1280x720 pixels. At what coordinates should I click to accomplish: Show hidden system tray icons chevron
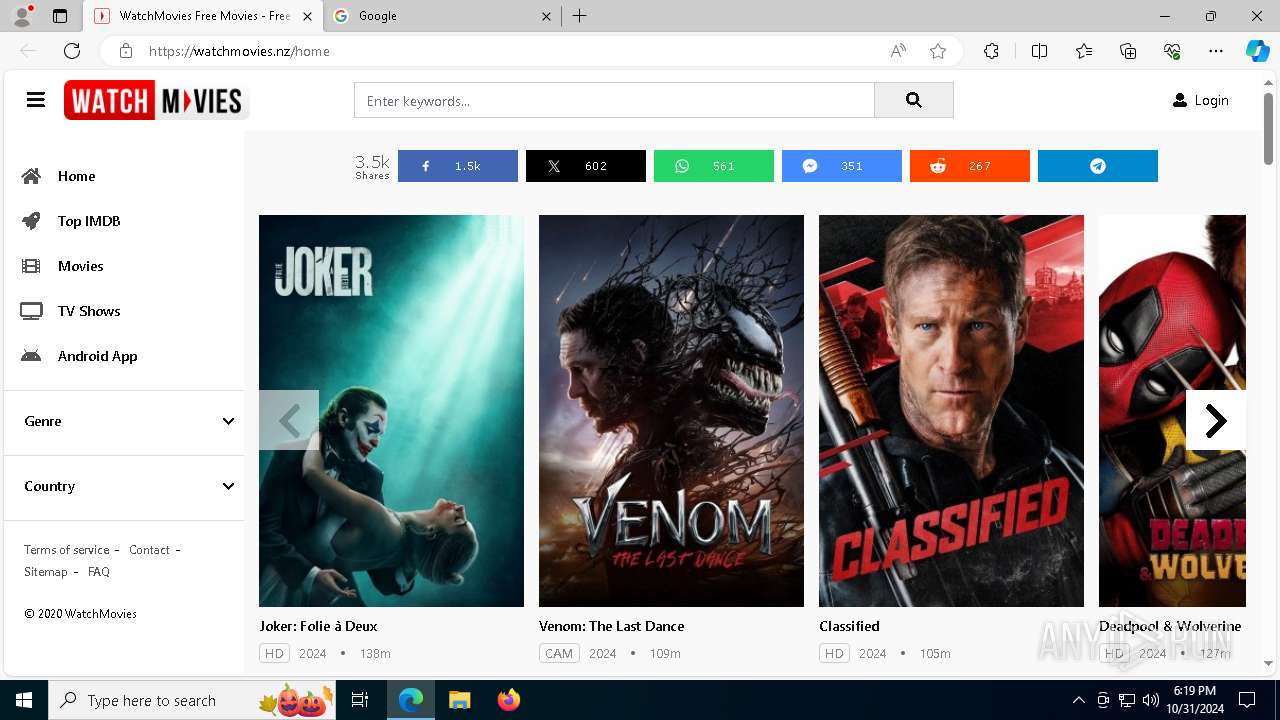[1078, 700]
